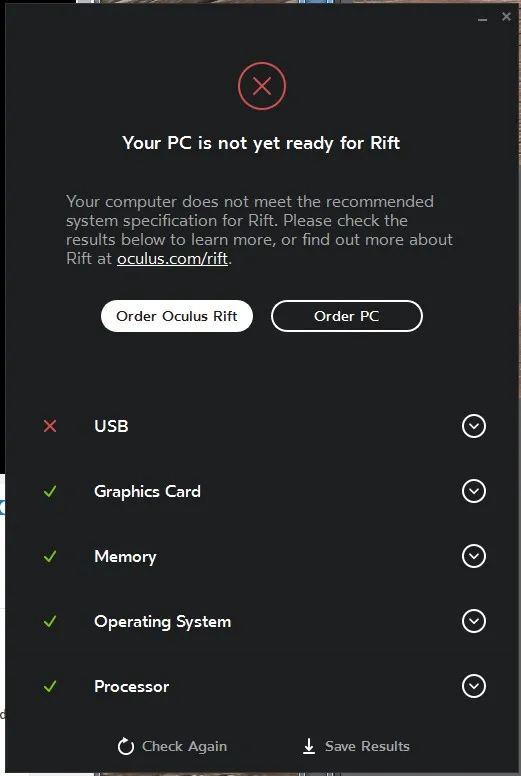Click the red X error circle icon

click(262, 86)
